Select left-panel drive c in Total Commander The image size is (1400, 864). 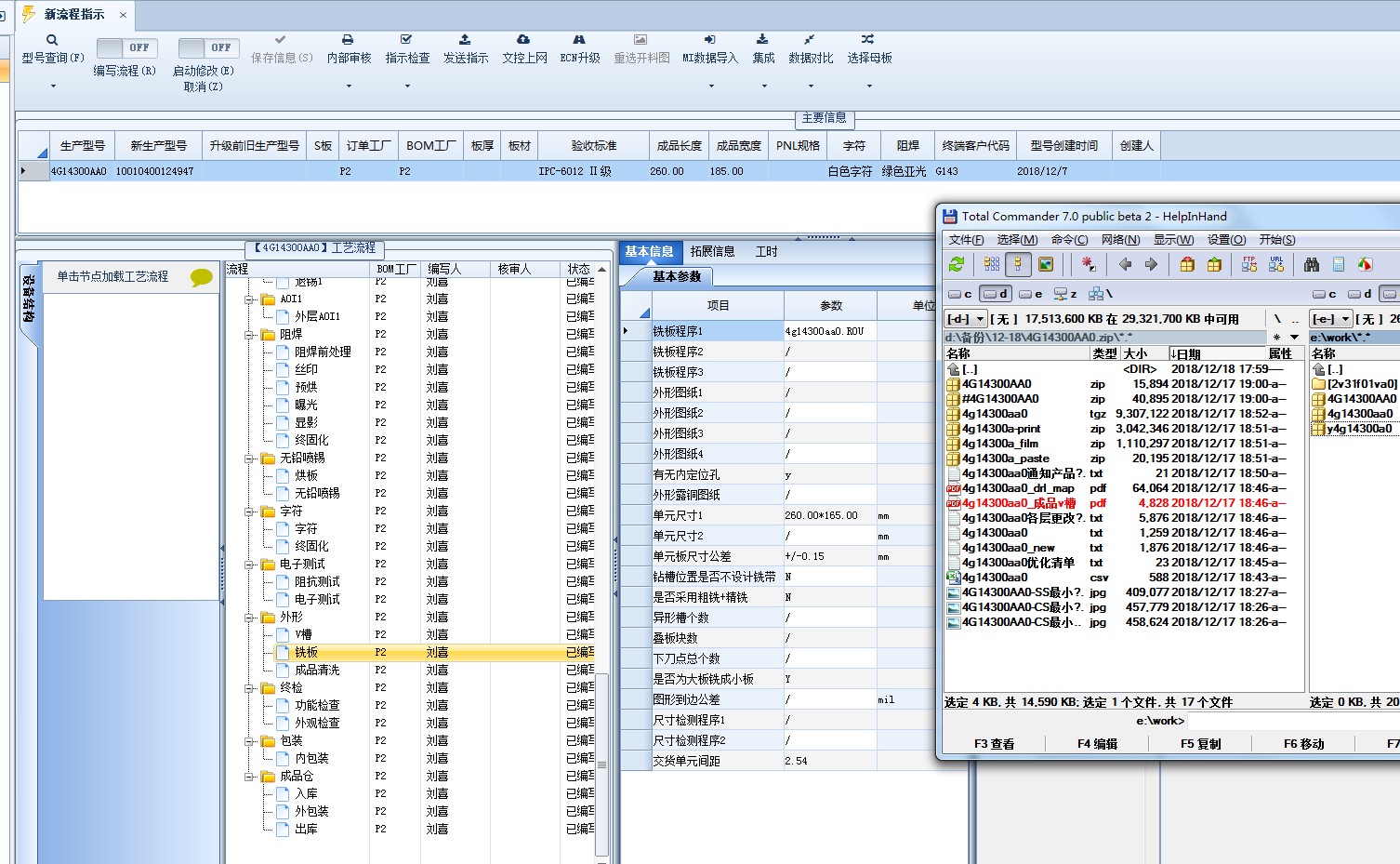coord(960,294)
